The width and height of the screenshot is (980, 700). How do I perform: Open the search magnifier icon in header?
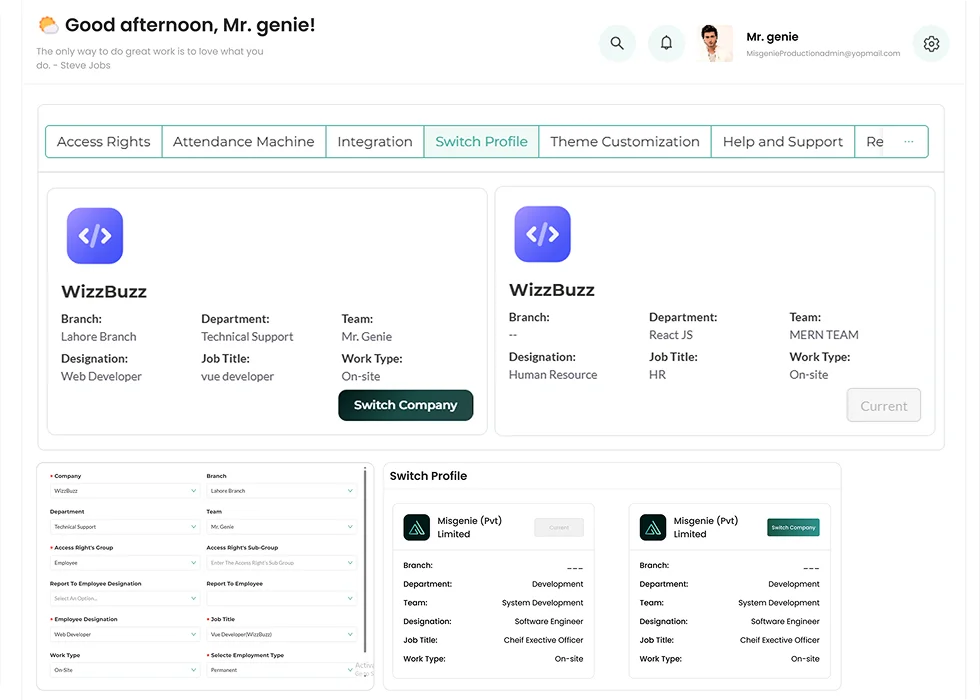point(617,44)
